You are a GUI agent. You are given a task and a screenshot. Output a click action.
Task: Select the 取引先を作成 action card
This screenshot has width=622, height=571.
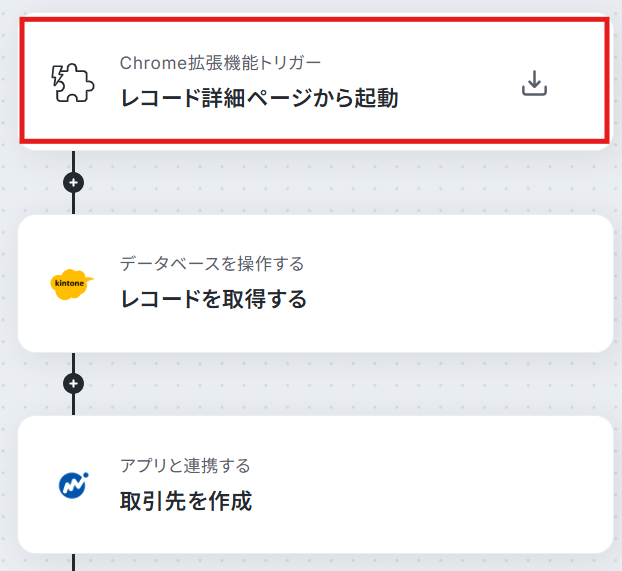(x=315, y=484)
